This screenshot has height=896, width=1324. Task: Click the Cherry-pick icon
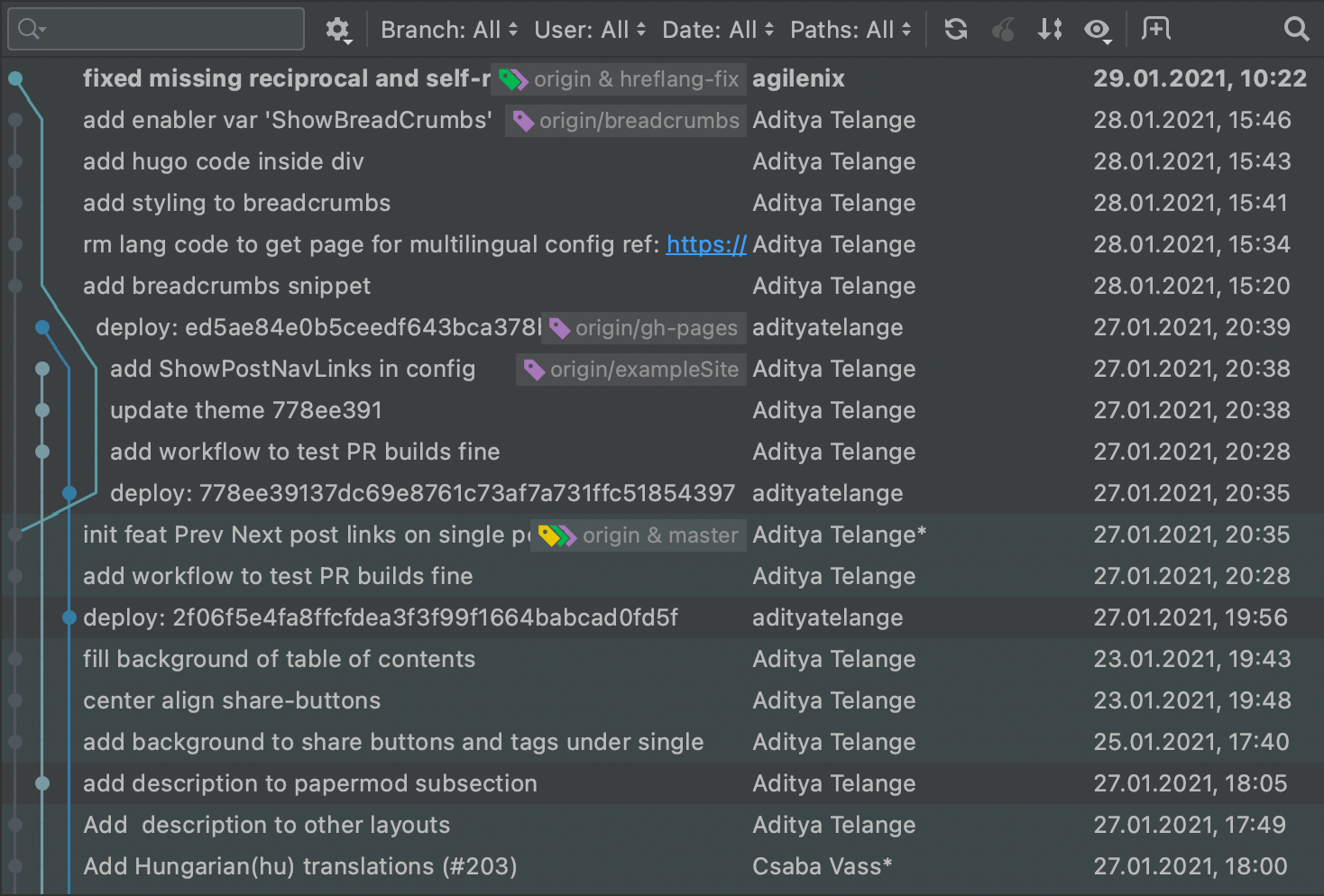coord(1003,30)
